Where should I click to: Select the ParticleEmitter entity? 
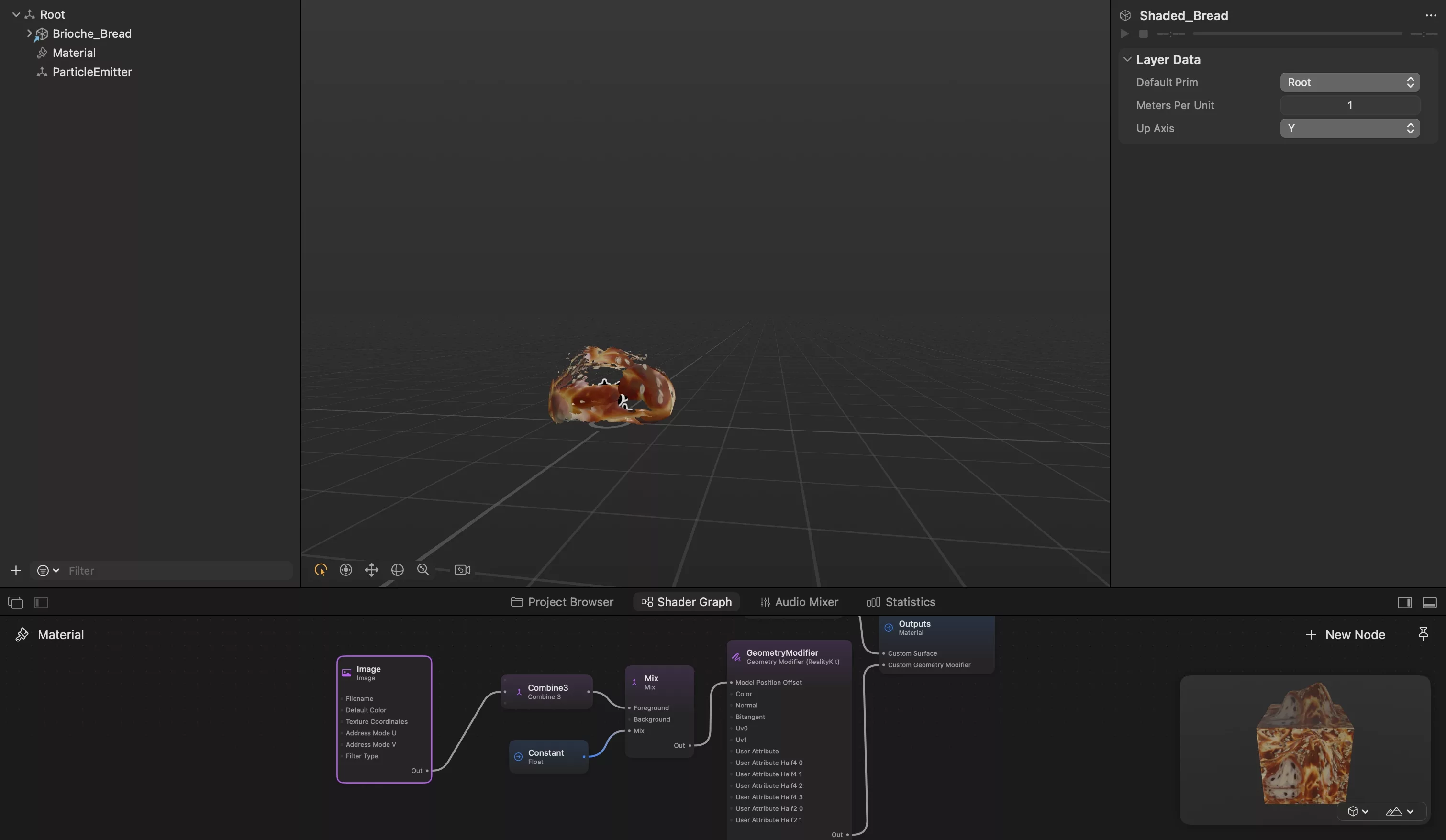coord(92,72)
